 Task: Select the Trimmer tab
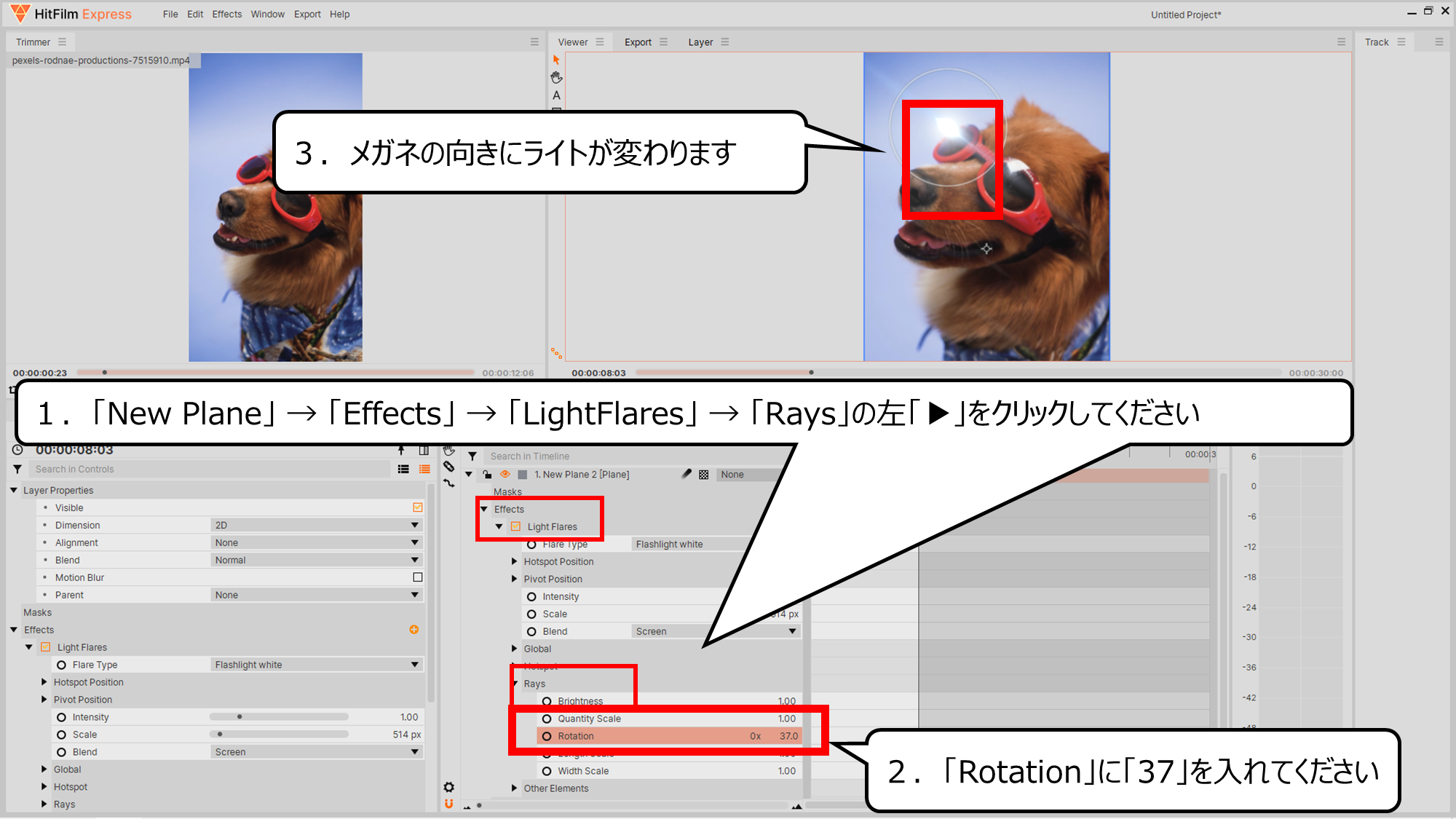[33, 42]
